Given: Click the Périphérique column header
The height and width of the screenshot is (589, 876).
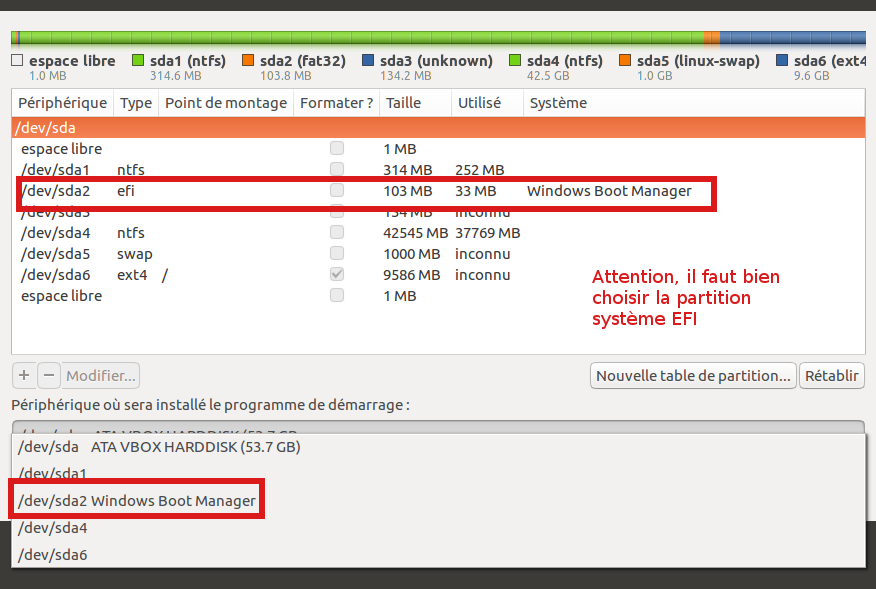Looking at the screenshot, I should [62, 103].
